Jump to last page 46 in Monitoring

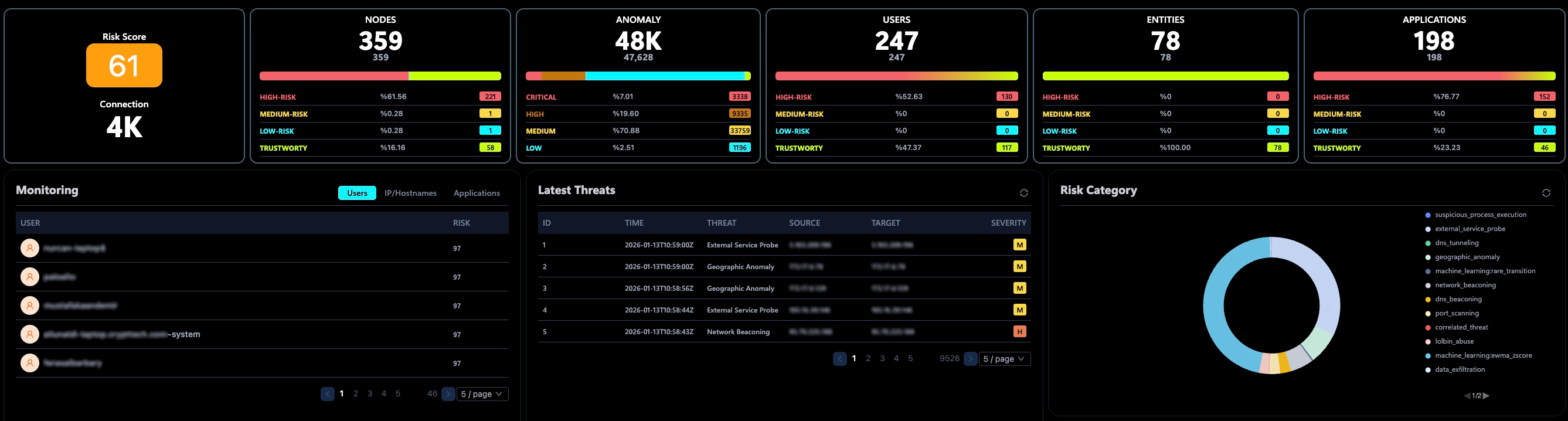(x=432, y=394)
